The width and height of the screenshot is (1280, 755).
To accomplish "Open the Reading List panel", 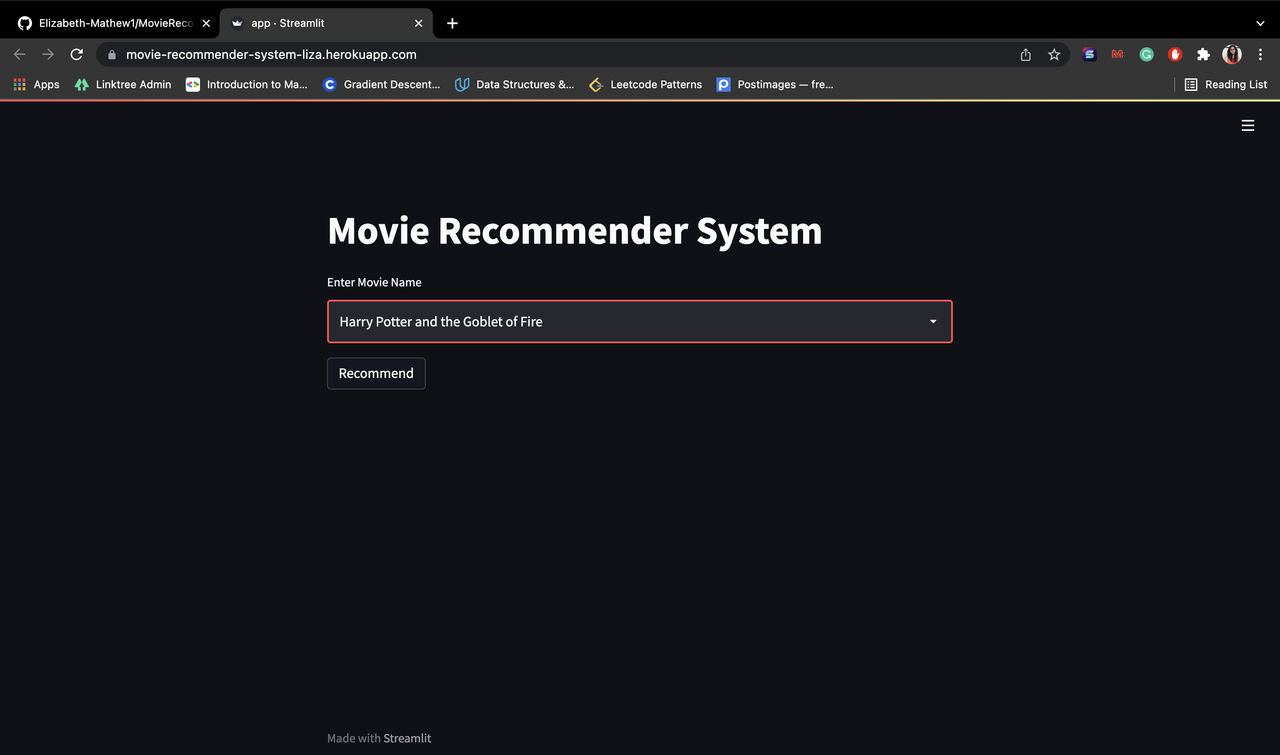I will [x=1226, y=84].
